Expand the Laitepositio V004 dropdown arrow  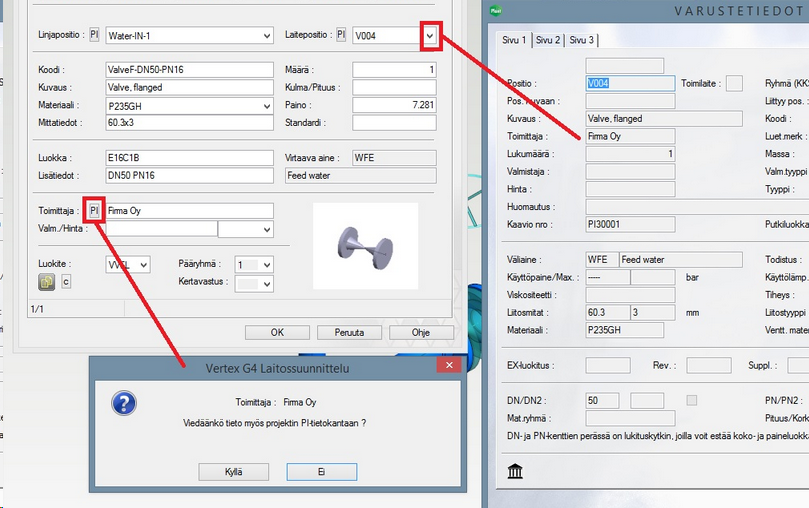(x=430, y=36)
